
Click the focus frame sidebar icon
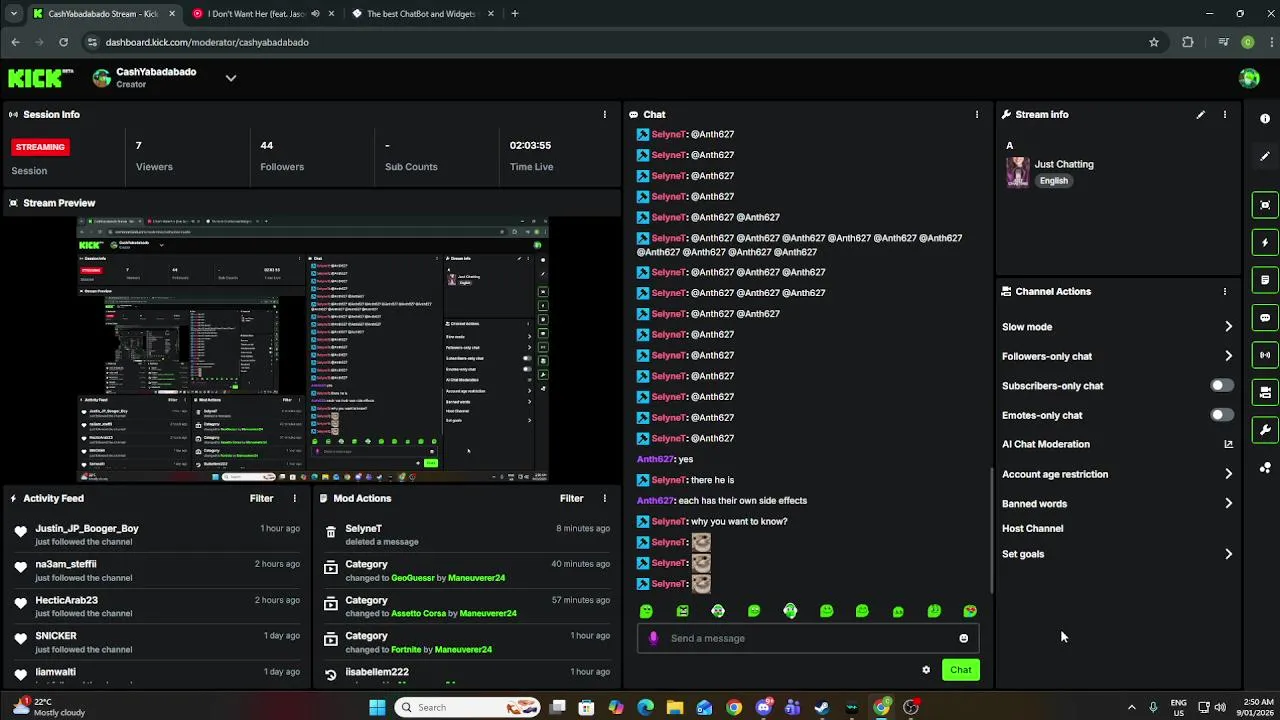tap(1265, 205)
